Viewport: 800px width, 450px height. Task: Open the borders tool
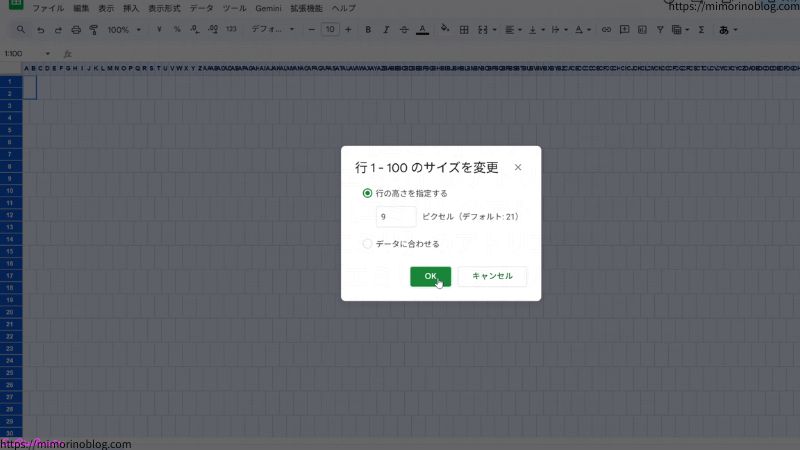464,30
